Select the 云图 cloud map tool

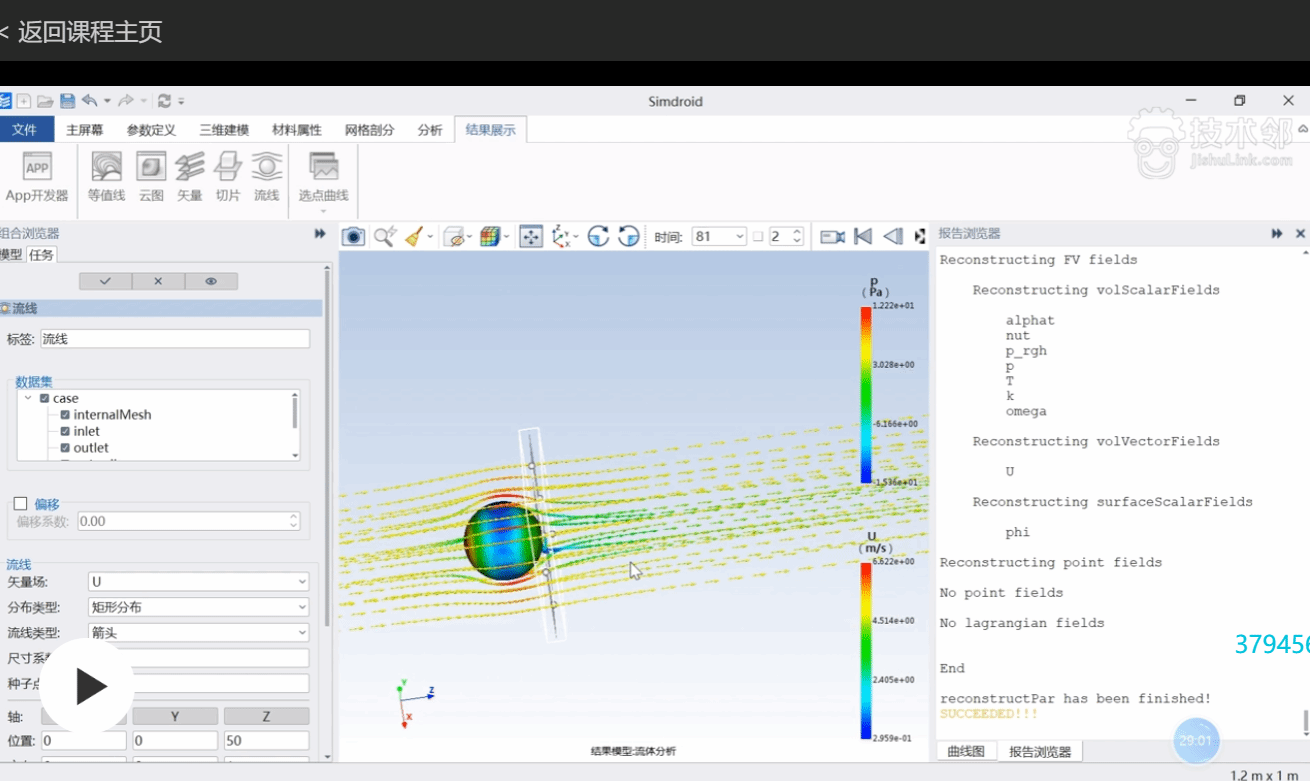tap(151, 177)
